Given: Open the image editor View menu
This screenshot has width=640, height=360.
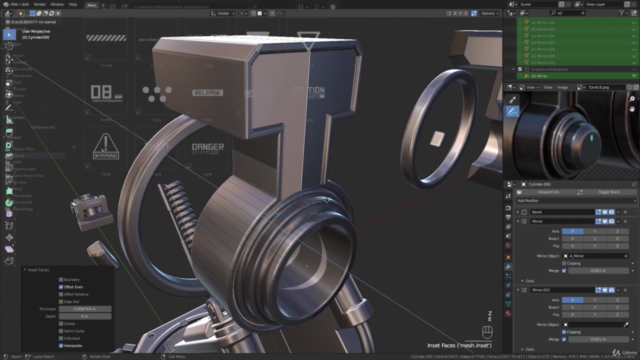Looking at the screenshot, I should coord(548,87).
